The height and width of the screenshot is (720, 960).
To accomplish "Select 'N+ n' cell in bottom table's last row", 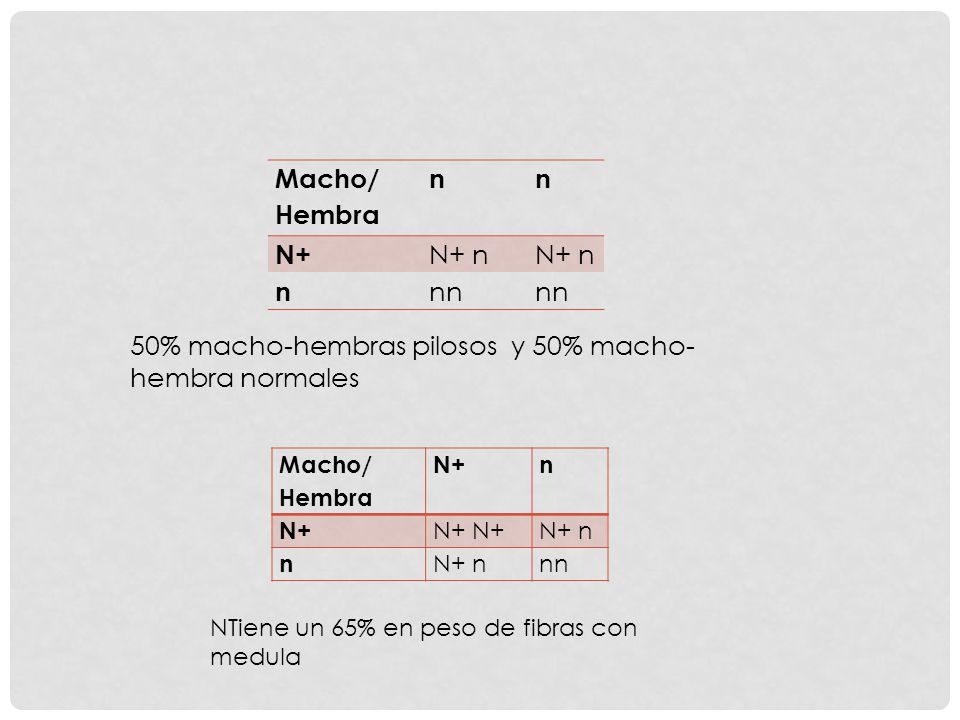I will pyautogui.click(x=479, y=564).
